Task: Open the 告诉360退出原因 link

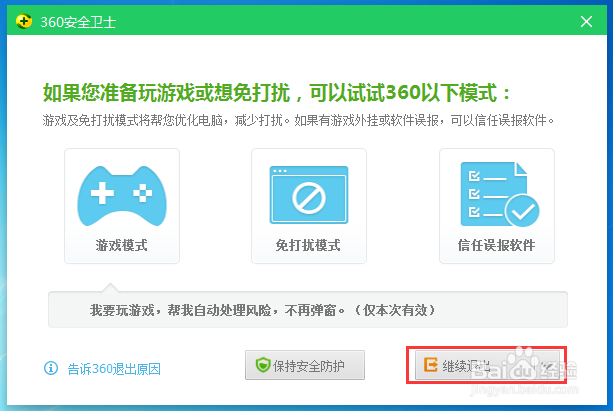Action: point(114,369)
